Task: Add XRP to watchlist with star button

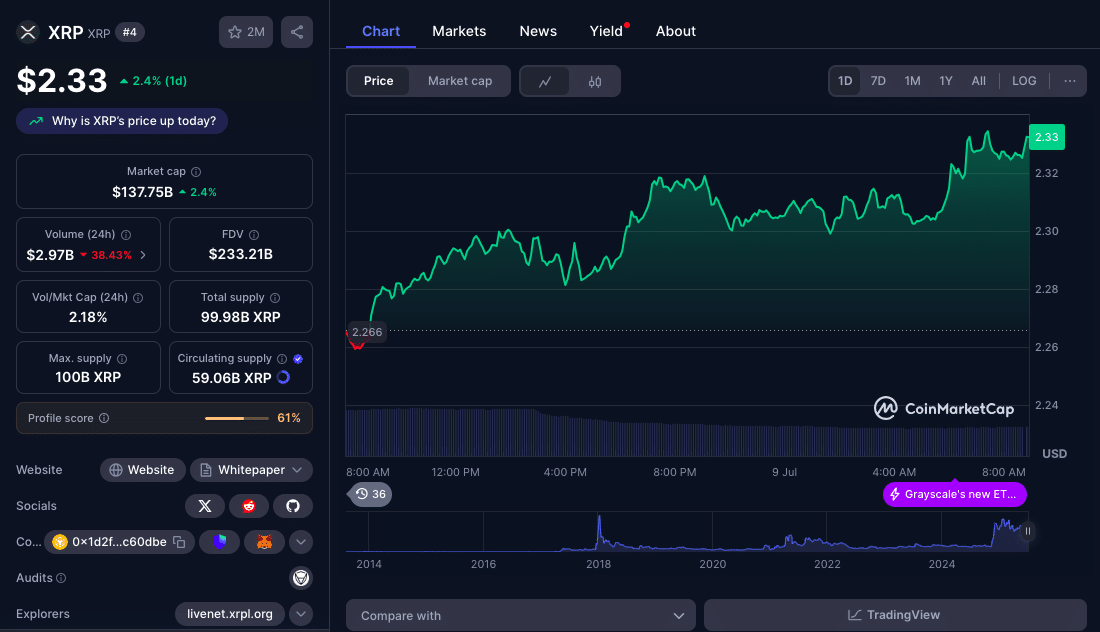Action: (246, 32)
